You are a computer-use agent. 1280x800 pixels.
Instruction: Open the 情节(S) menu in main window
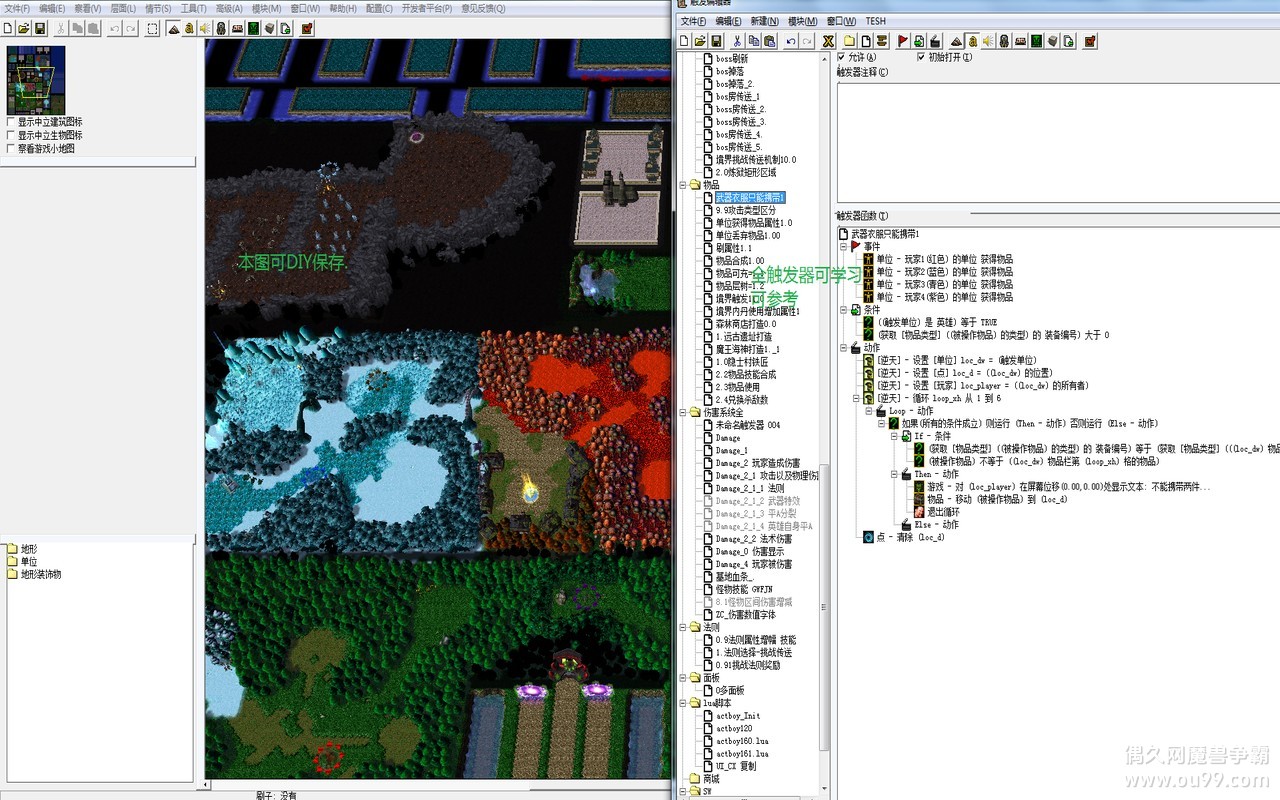click(157, 8)
